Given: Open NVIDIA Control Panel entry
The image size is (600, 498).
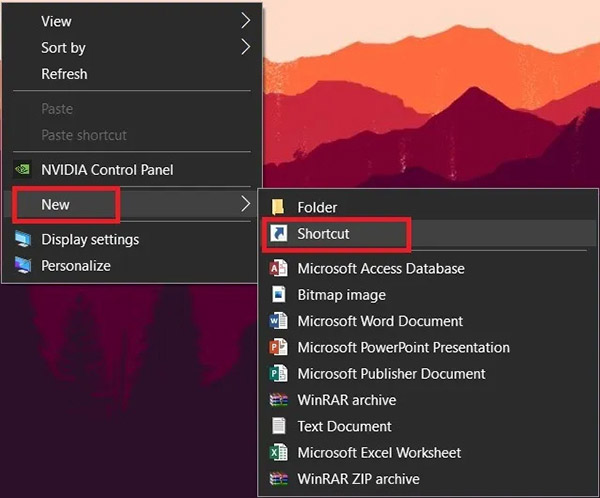Looking at the screenshot, I should (x=132, y=170).
